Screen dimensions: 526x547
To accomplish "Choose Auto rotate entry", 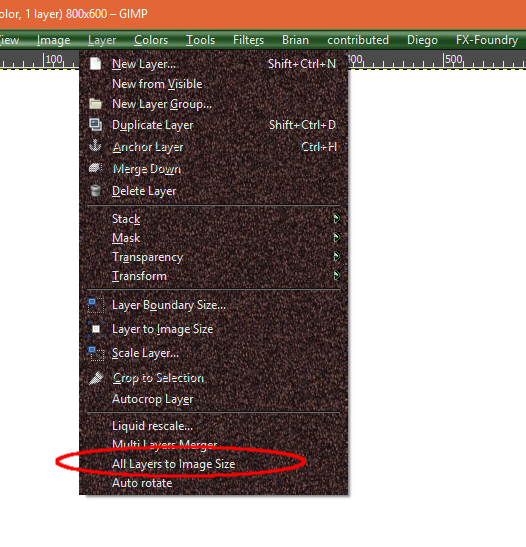I will pyautogui.click(x=213, y=483).
